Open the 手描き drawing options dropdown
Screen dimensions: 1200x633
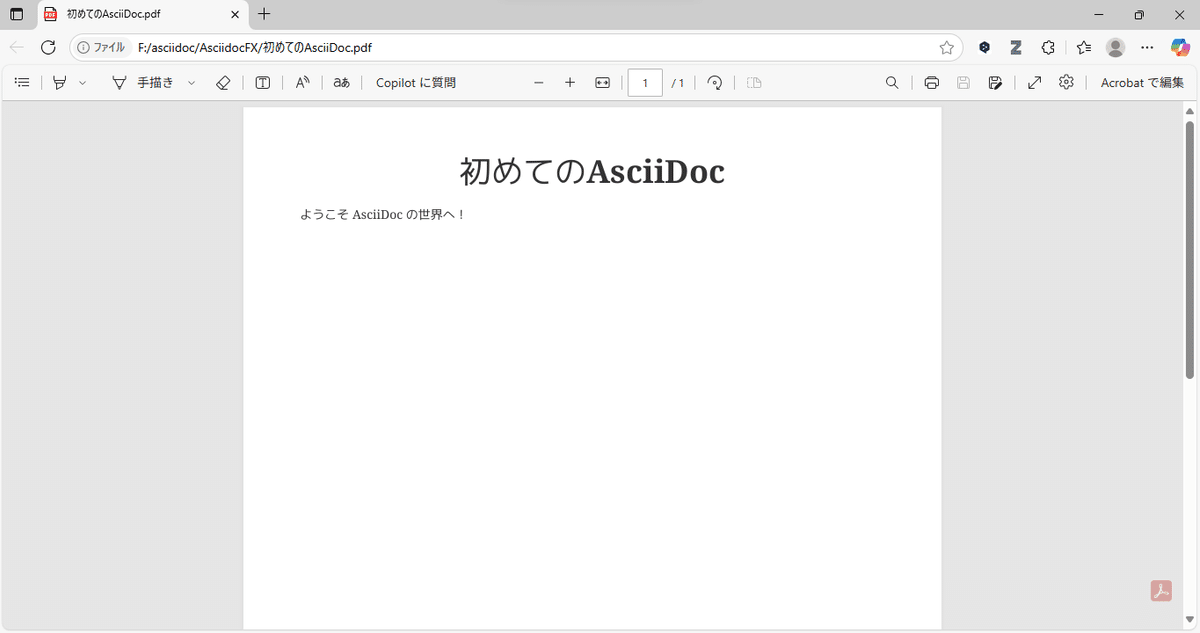[191, 82]
